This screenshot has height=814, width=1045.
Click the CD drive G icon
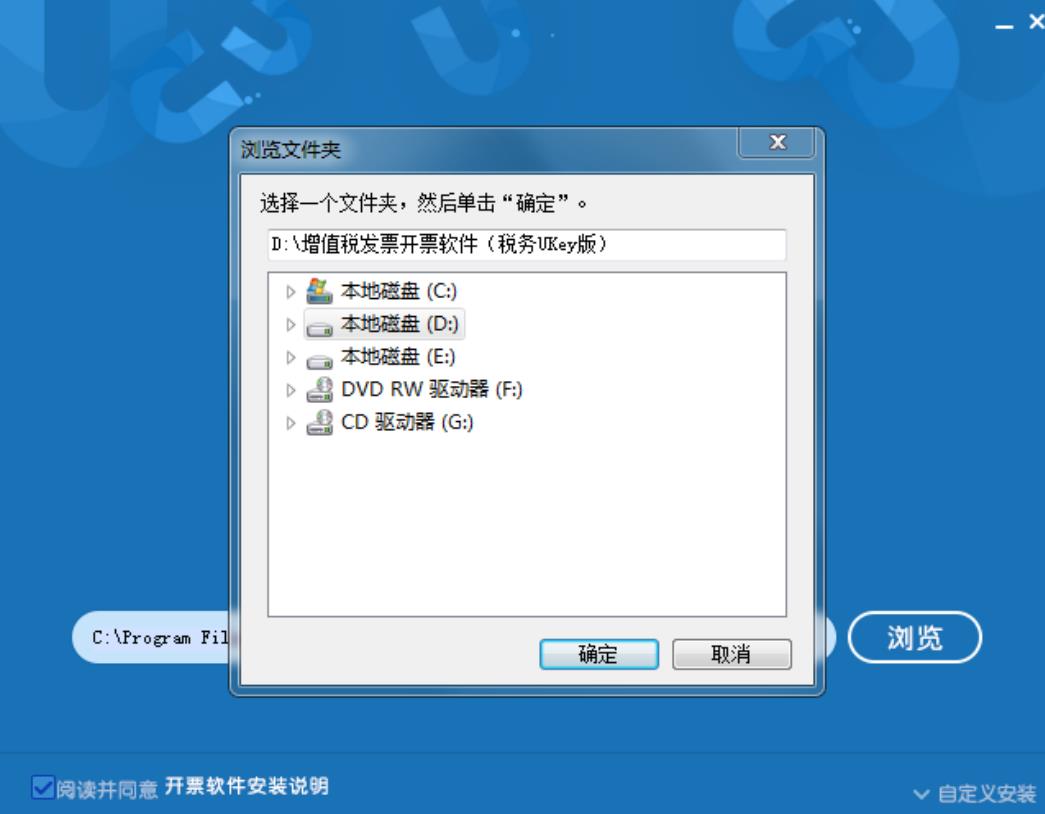pyautogui.click(x=319, y=422)
